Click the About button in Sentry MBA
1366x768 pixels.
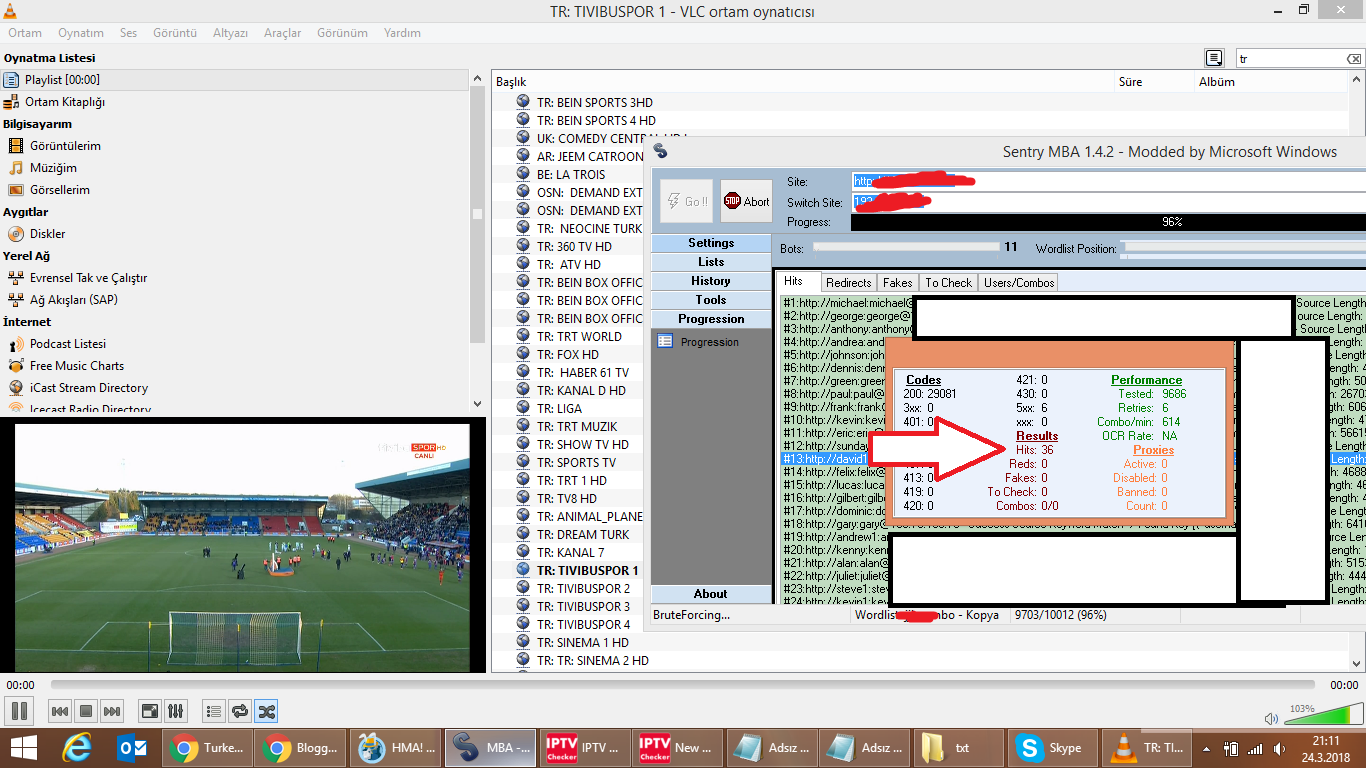[711, 593]
